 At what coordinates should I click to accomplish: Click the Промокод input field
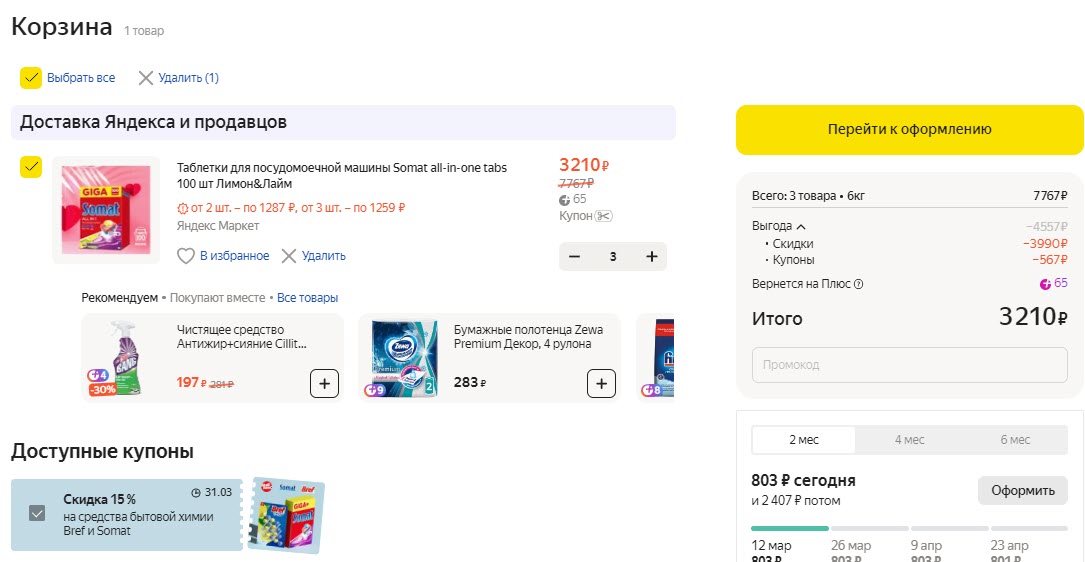[x=909, y=365]
